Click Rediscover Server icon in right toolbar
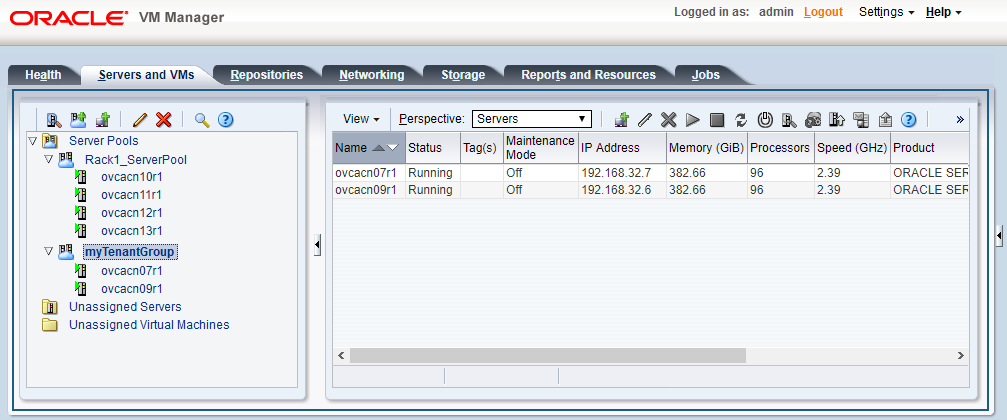 point(789,119)
